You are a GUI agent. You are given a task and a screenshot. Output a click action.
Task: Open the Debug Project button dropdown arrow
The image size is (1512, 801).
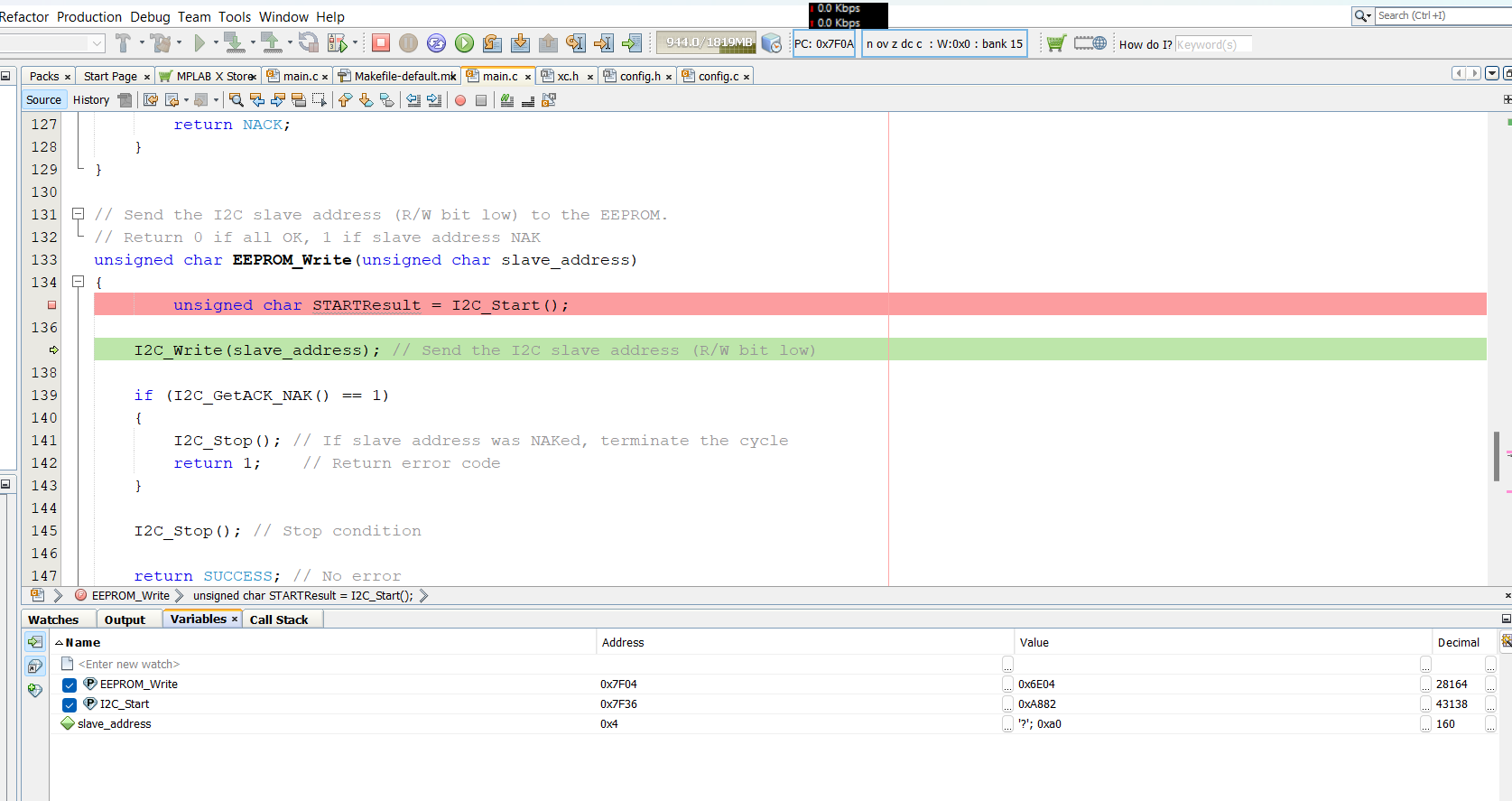click(355, 42)
